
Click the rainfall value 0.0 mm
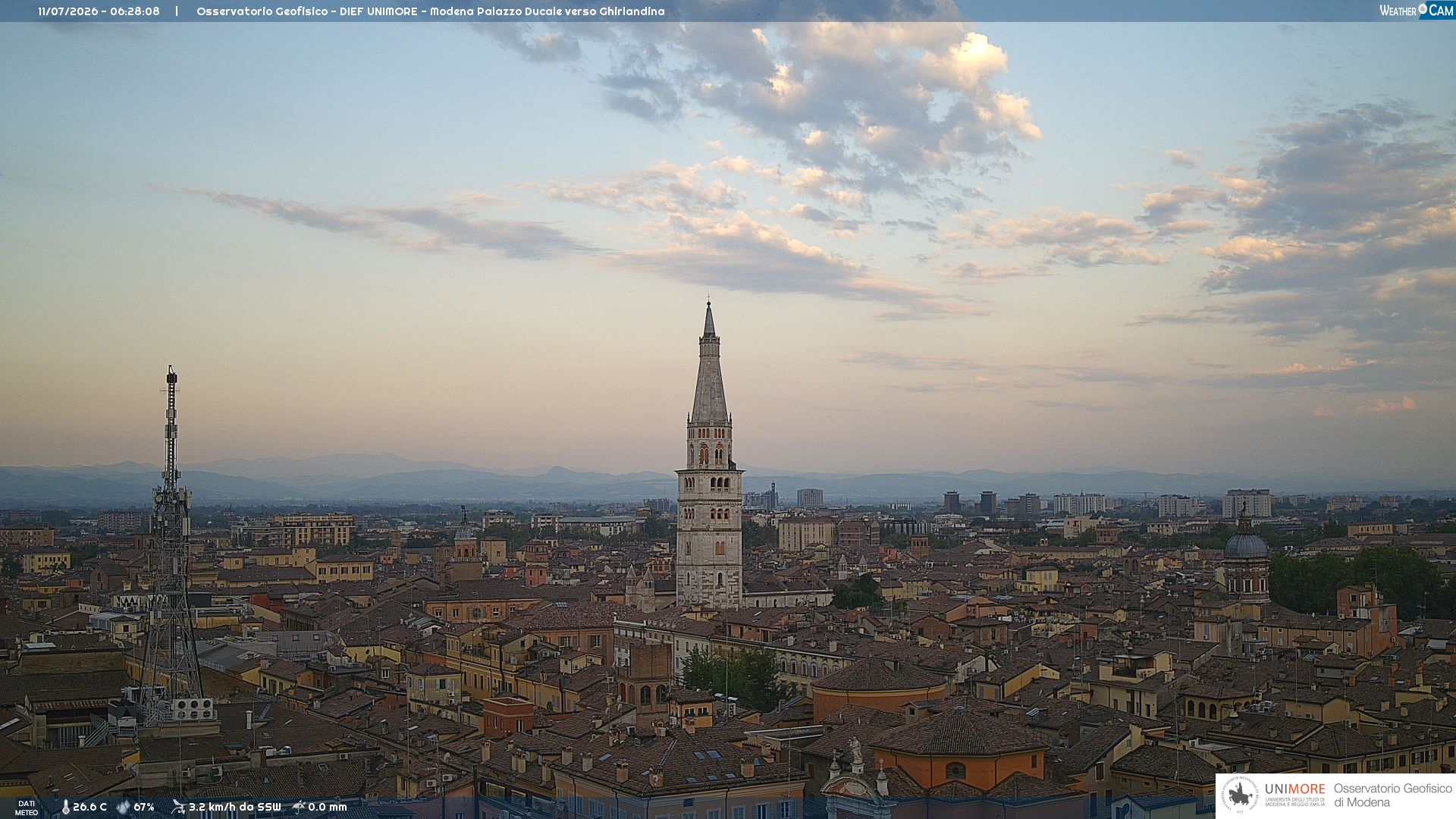tap(327, 807)
